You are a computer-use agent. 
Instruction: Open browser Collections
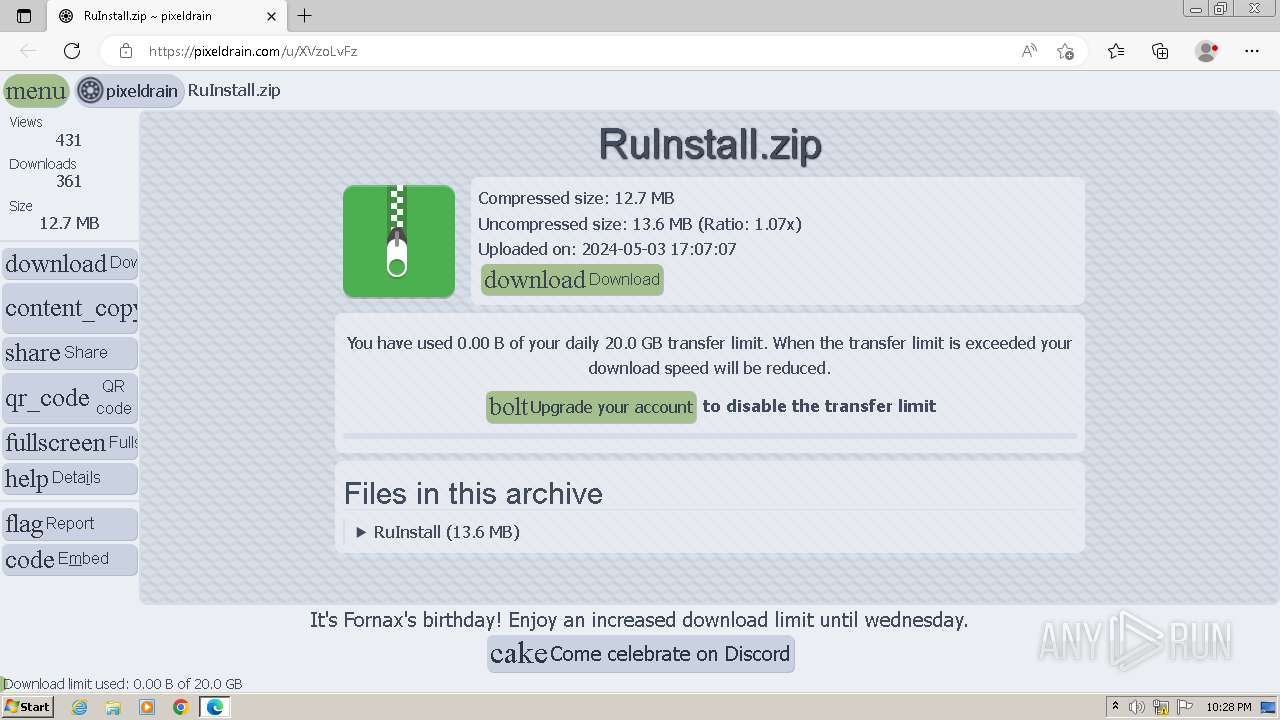(1160, 51)
